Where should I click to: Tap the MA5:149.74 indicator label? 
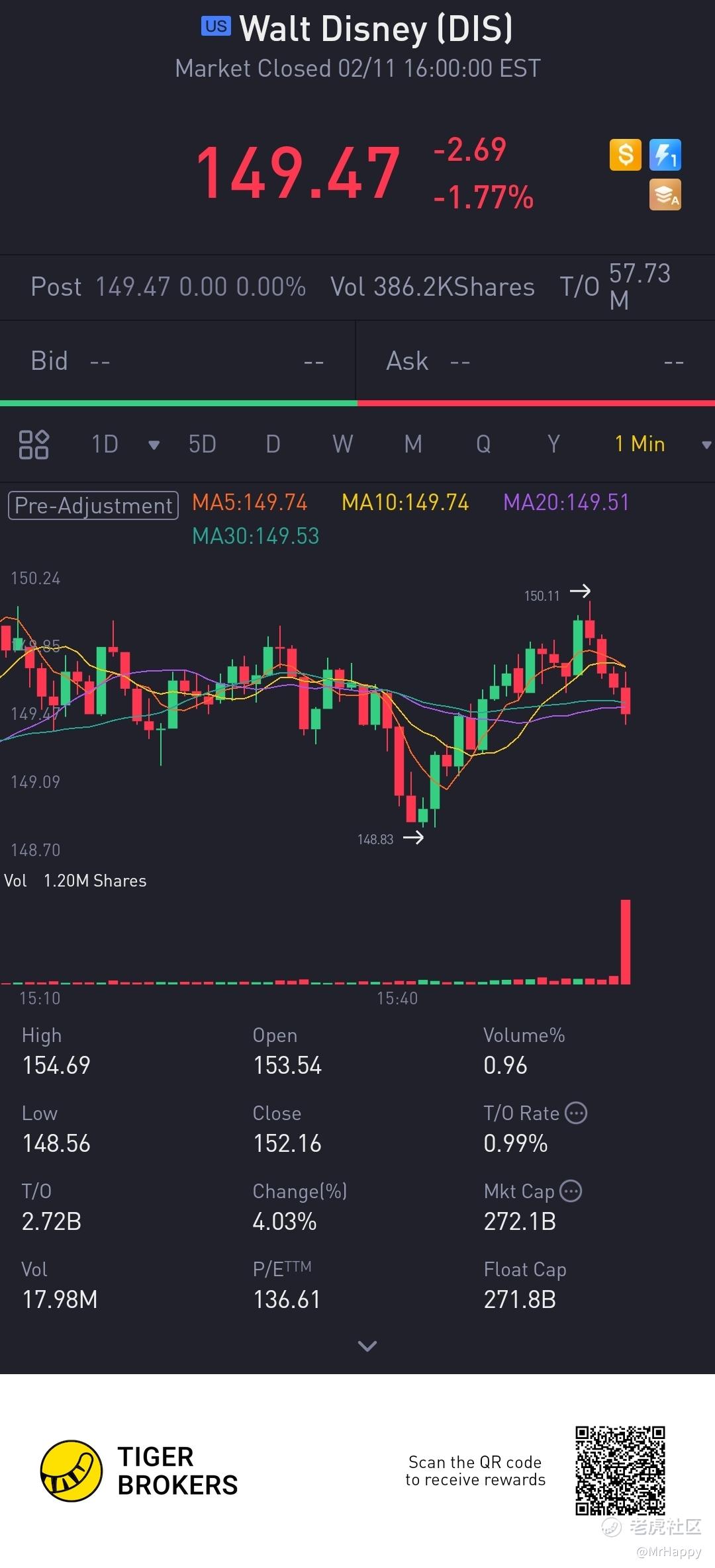250,502
